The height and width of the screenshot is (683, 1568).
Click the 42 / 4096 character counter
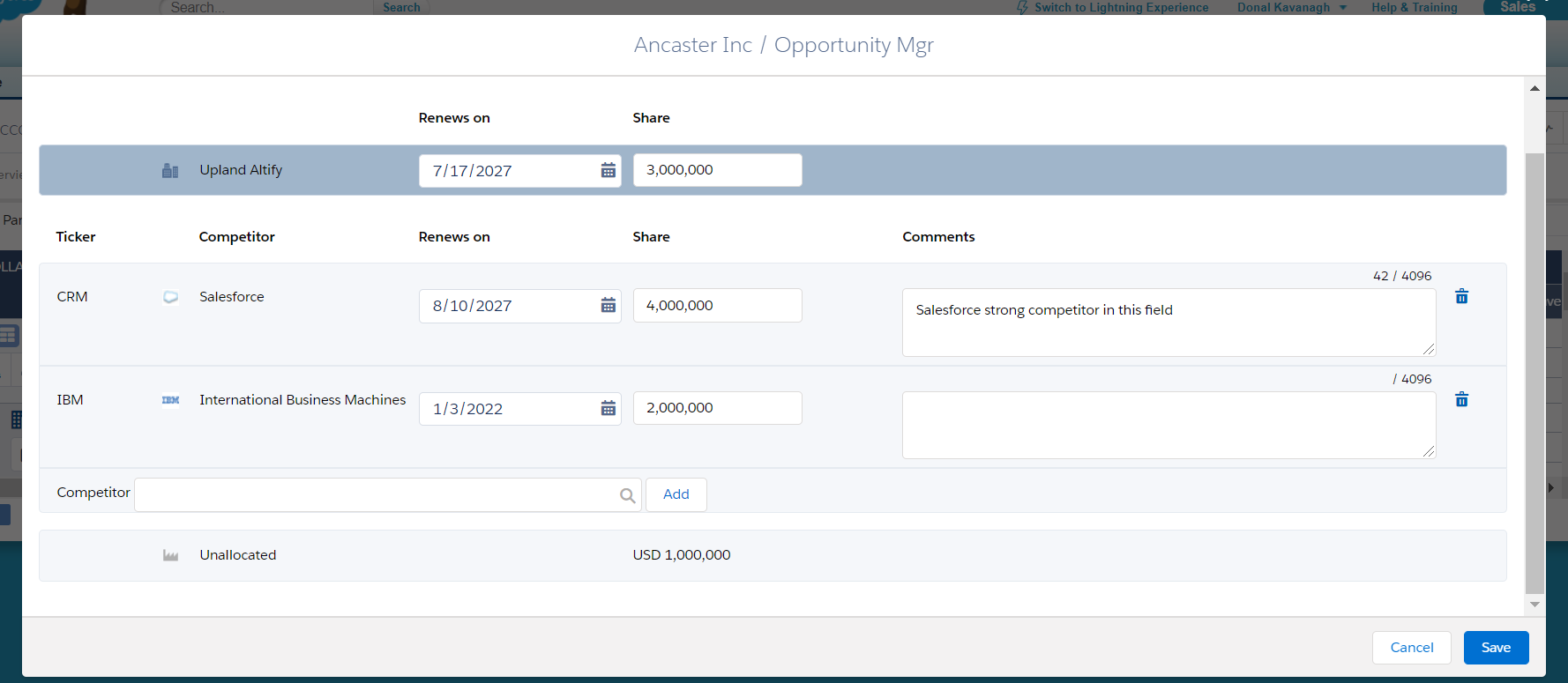[1402, 276]
